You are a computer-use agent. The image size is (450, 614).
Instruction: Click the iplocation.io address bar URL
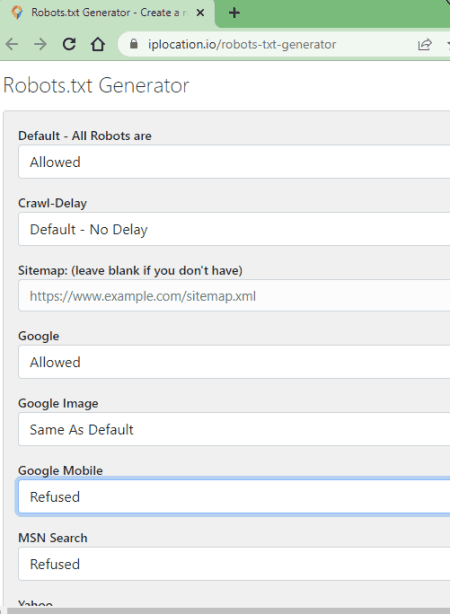pyautogui.click(x=242, y=45)
